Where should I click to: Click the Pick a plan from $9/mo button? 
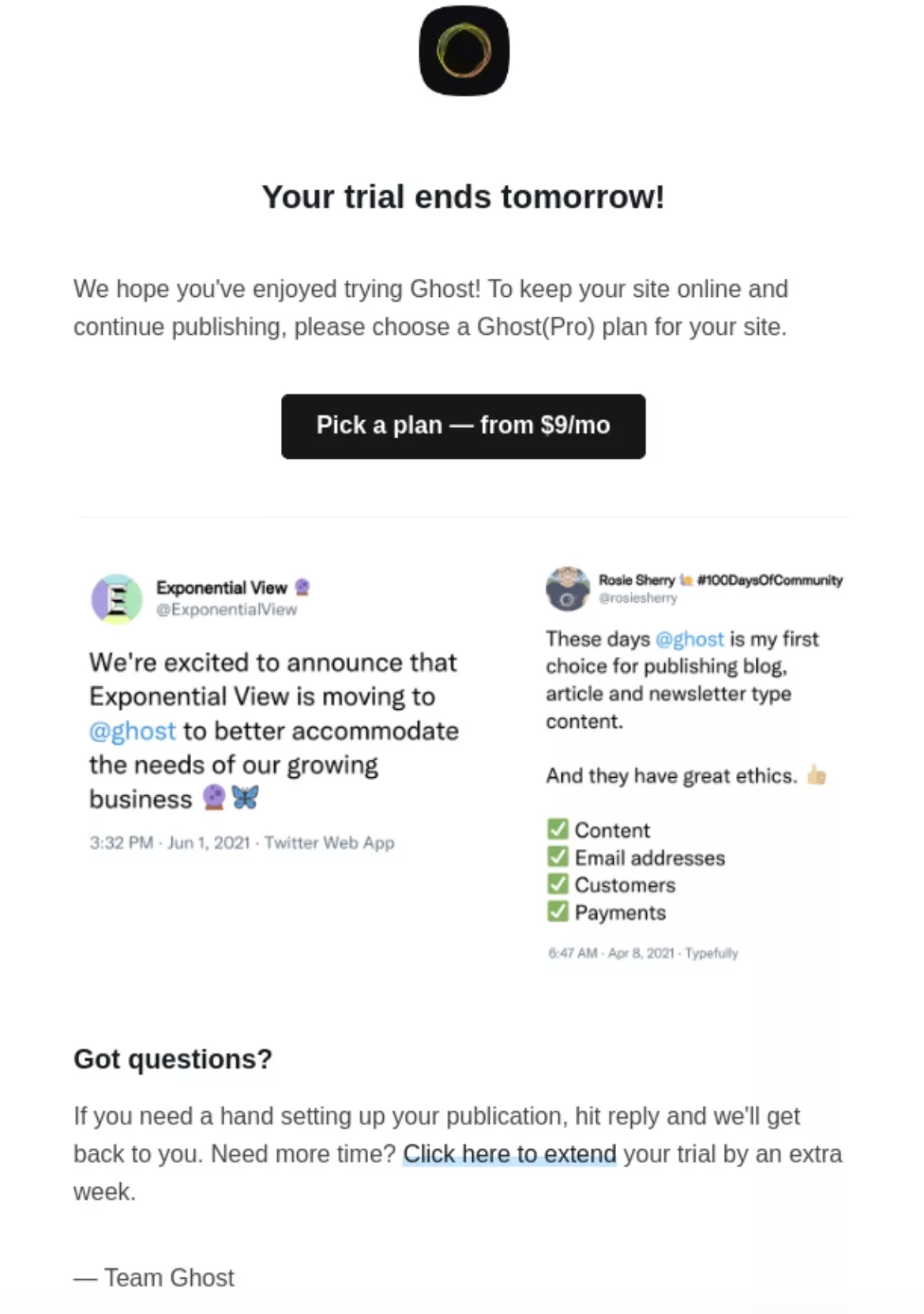(x=462, y=426)
